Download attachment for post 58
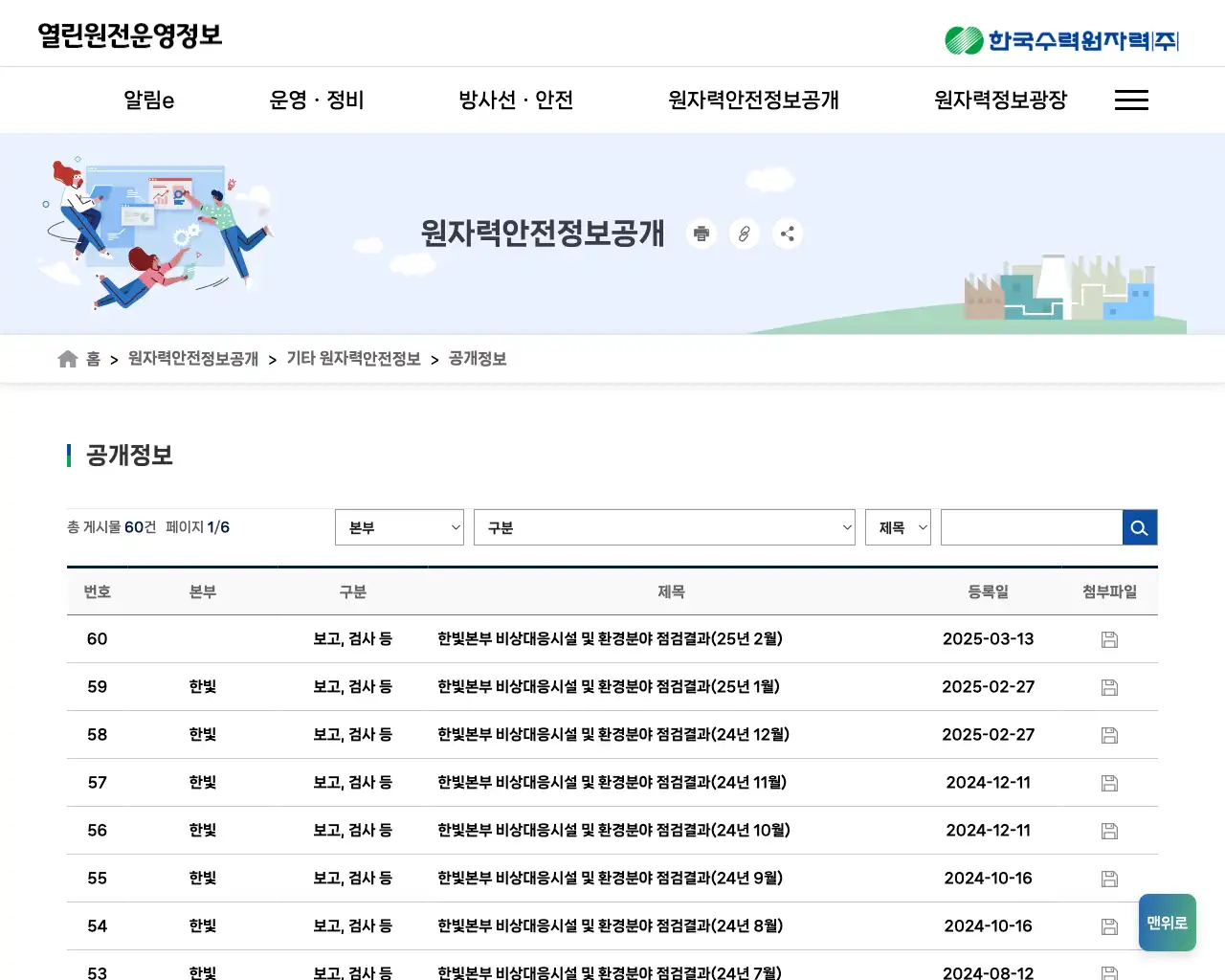The height and width of the screenshot is (980, 1225). tap(1109, 735)
